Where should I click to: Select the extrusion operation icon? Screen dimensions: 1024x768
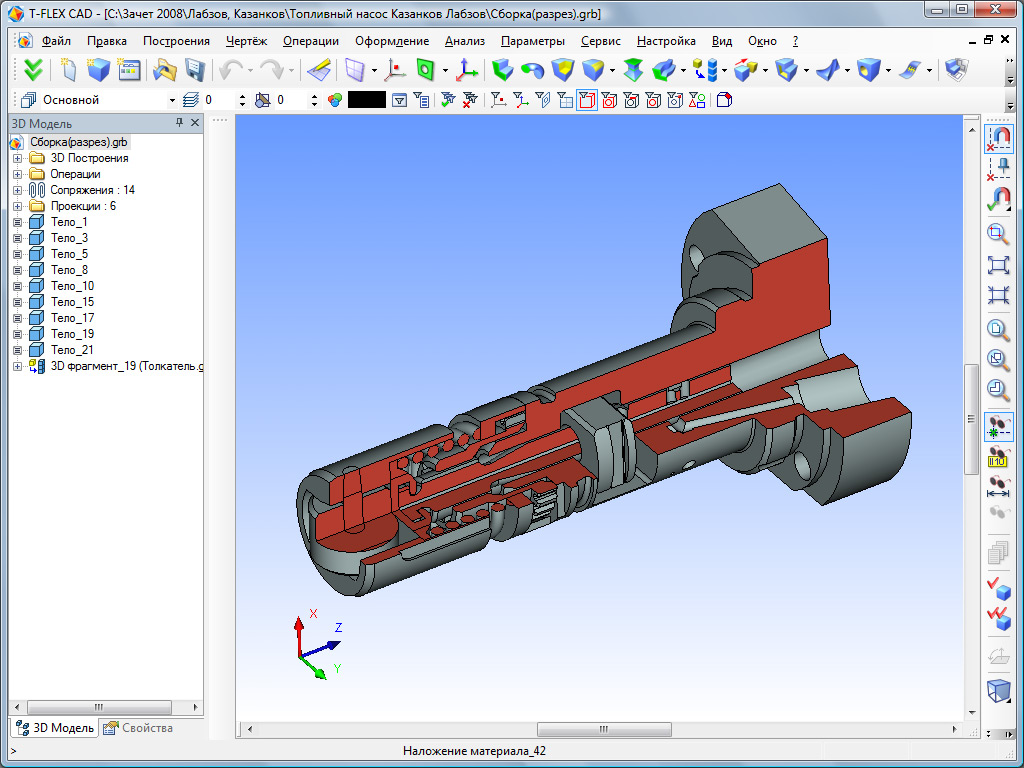point(502,69)
